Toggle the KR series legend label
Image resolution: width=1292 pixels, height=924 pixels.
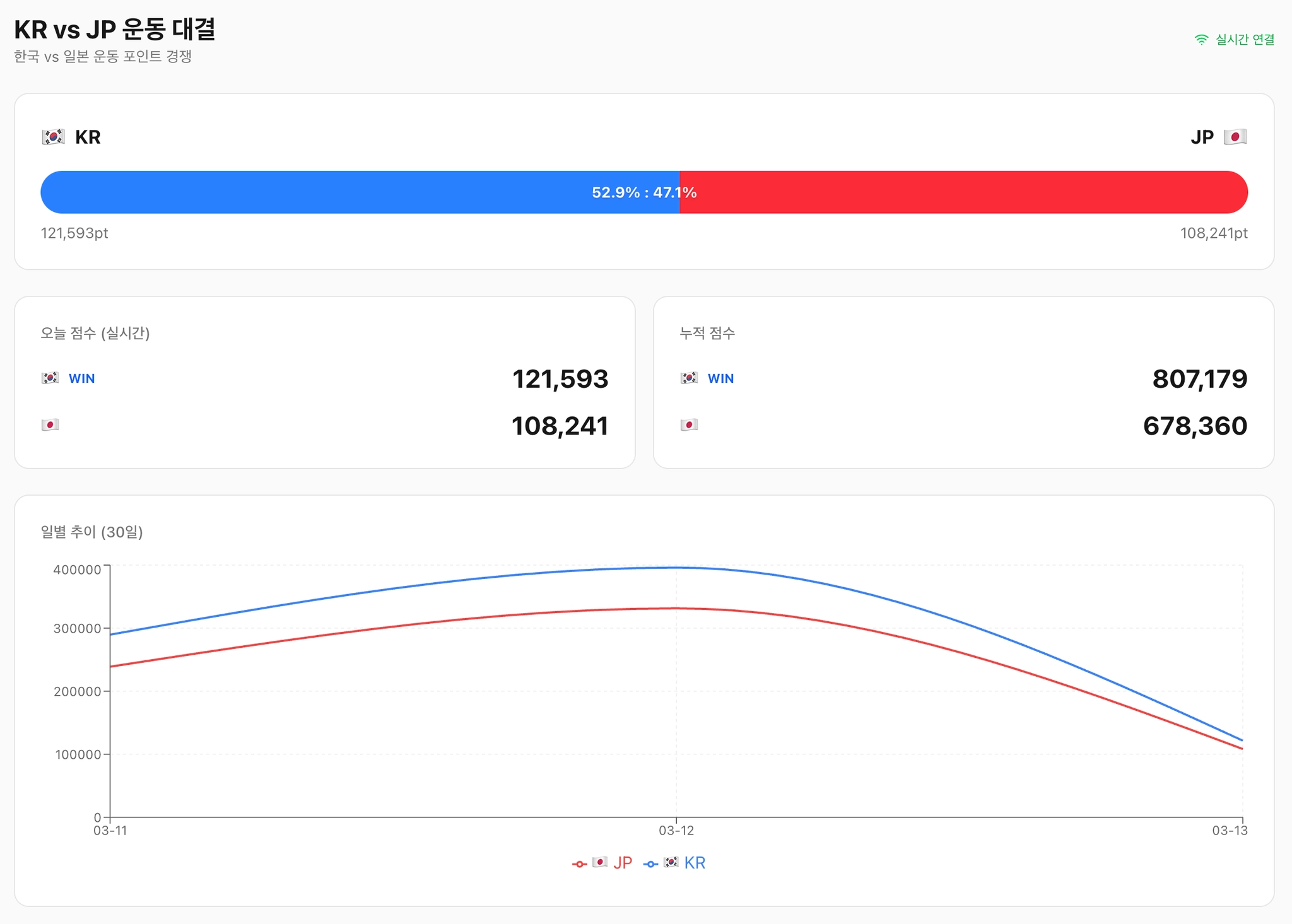pyautogui.click(x=694, y=863)
